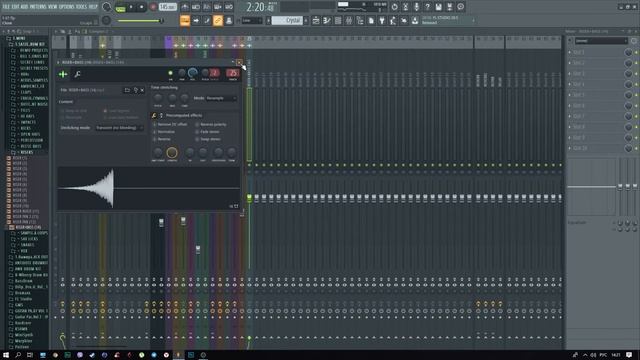Click the round speech-bubble icon in top toolbar
Image resolution: width=640 pixels, height=360 pixels.
coord(460,7)
